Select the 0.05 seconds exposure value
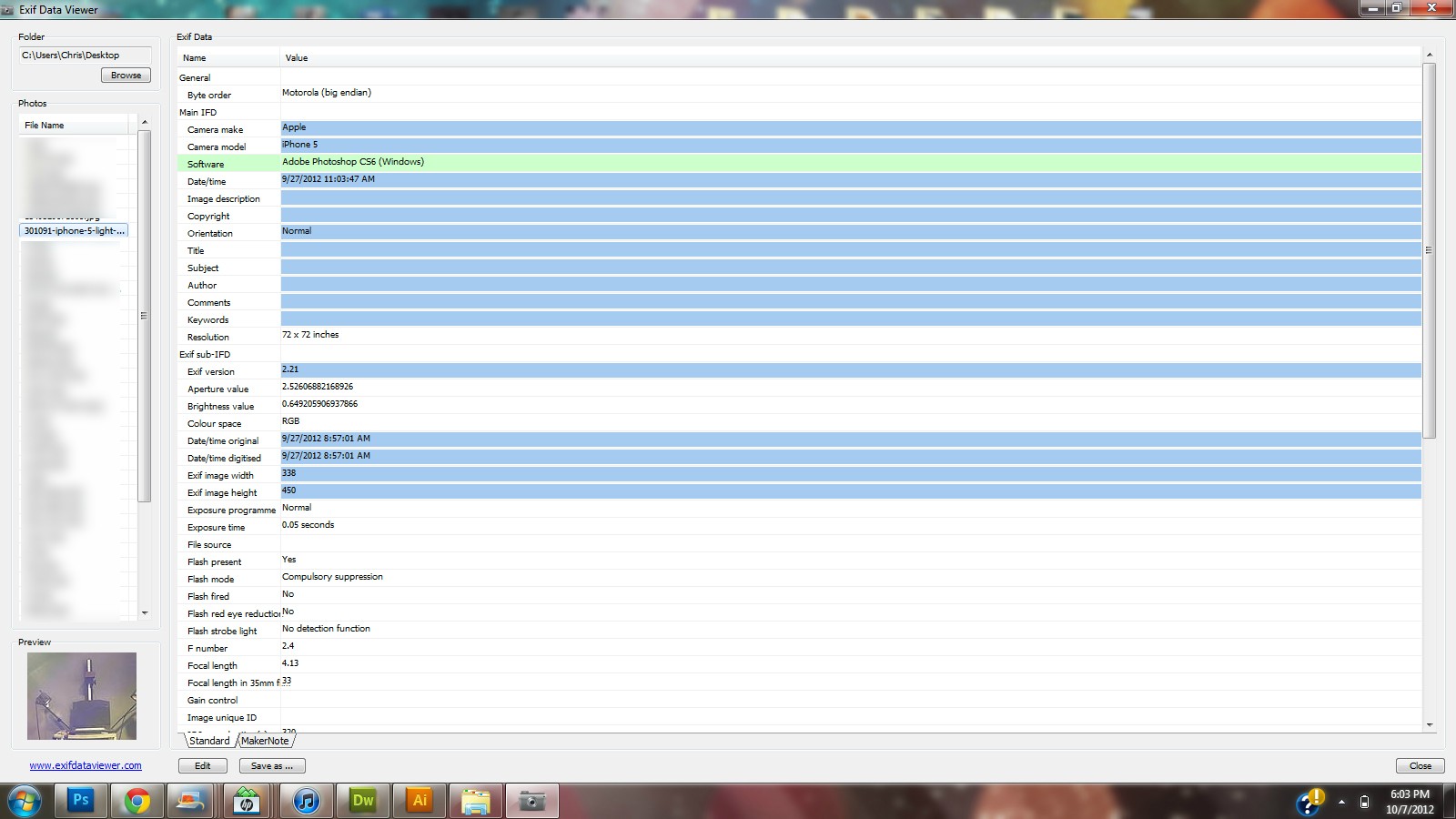Image resolution: width=1456 pixels, height=819 pixels. [x=308, y=525]
